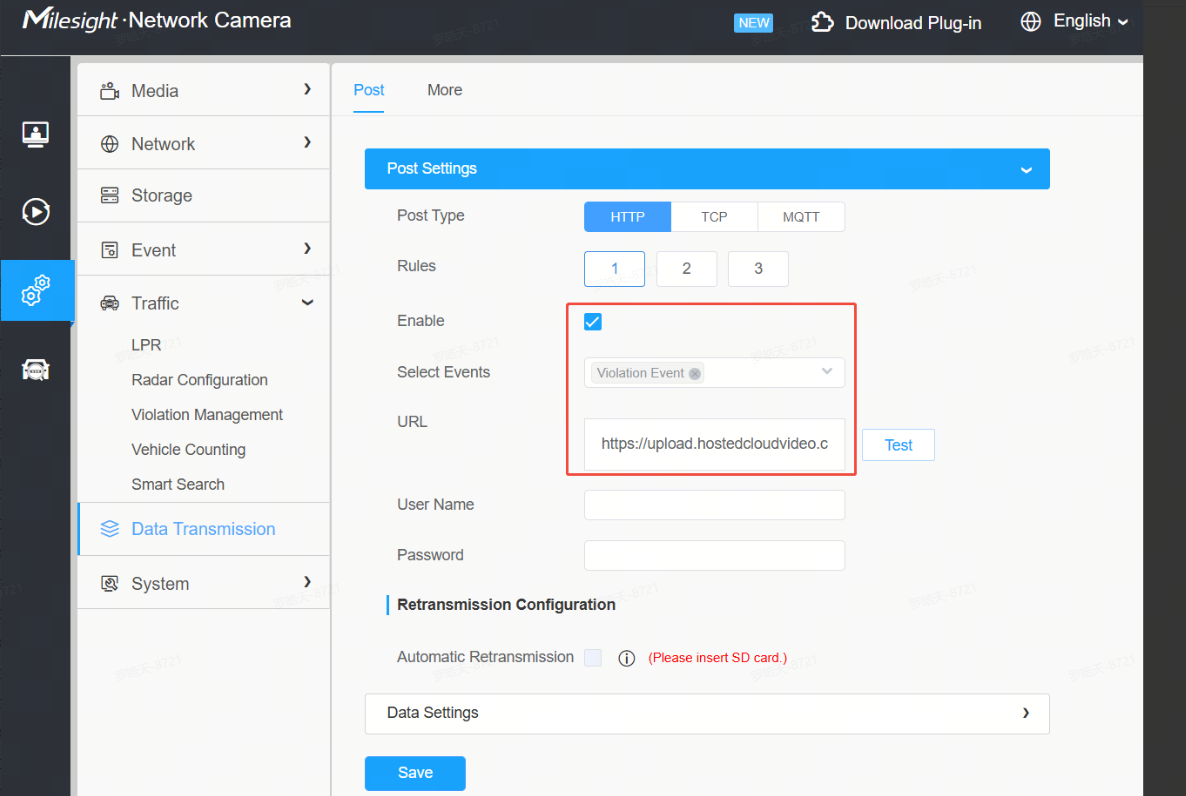The height and width of the screenshot is (796, 1186).
Task: Click the Event list icon
Action: [x=110, y=250]
